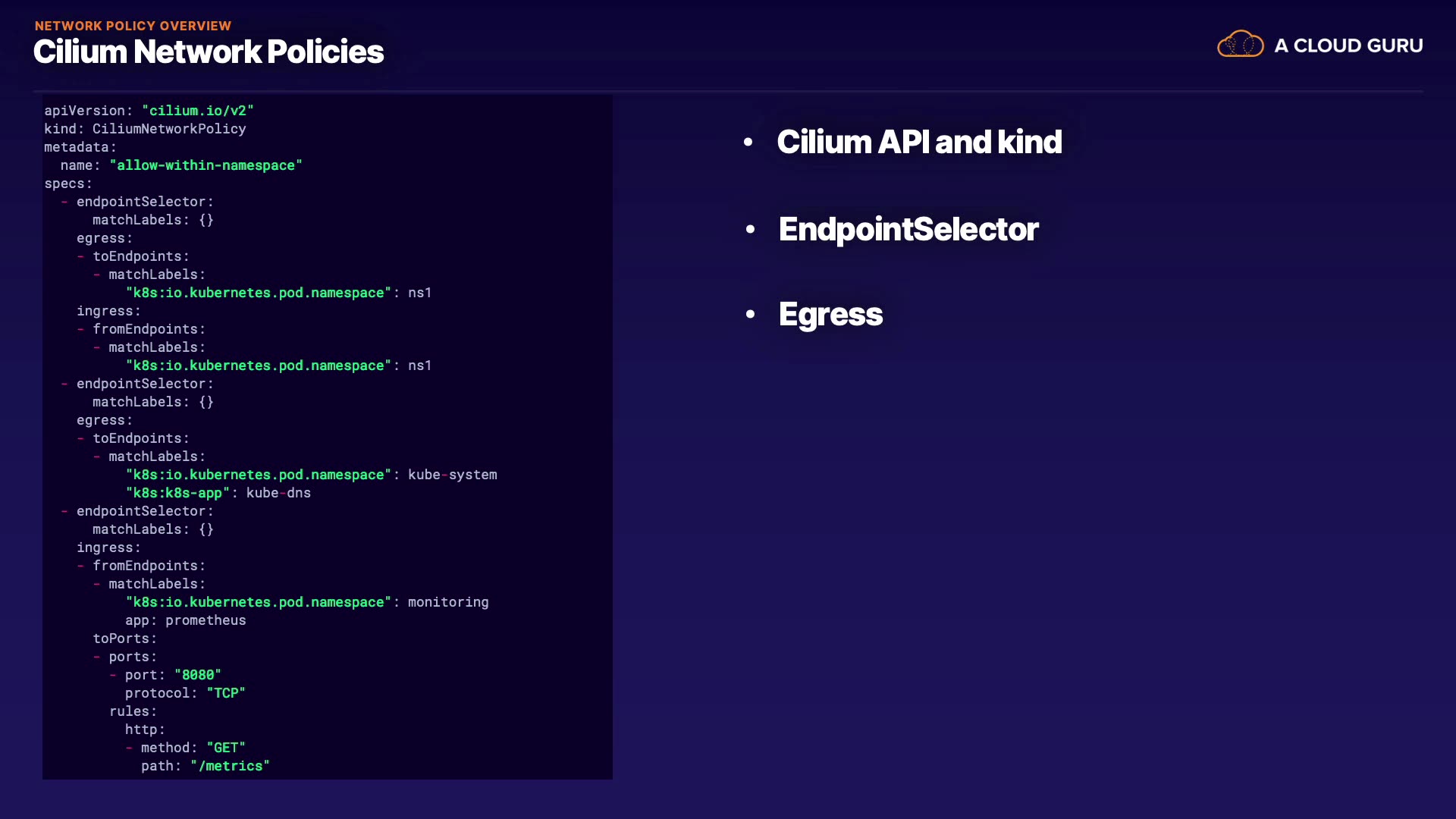Click the specs: line in the YAML
Screen dimensions: 1456x819
point(68,184)
